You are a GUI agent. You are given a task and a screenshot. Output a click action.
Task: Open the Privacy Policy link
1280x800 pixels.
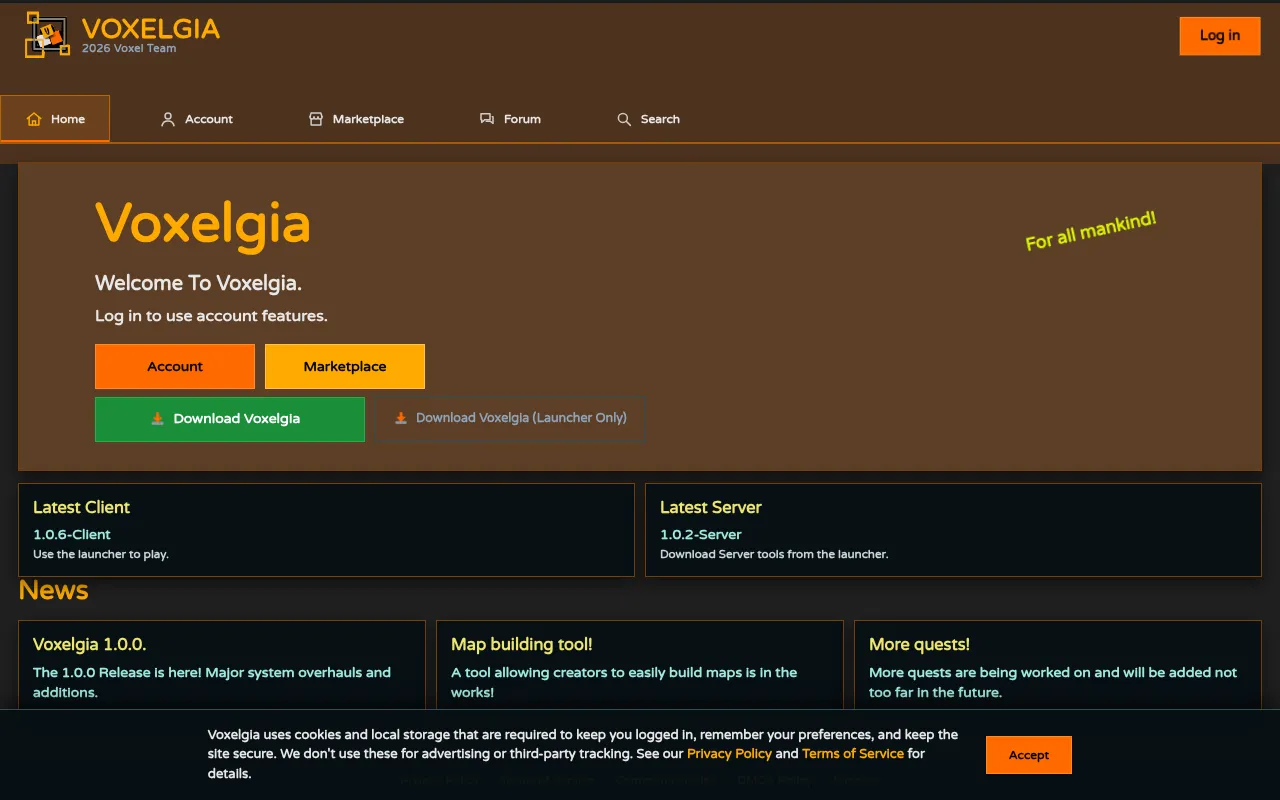(729, 754)
